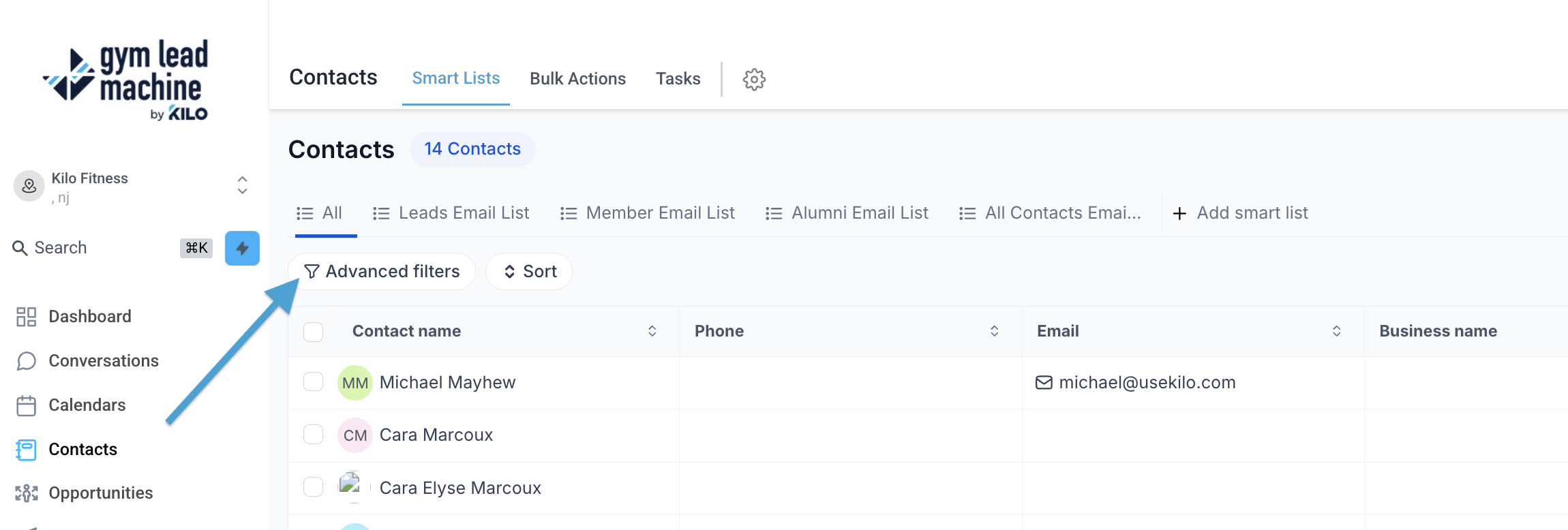Open the Dashboard grid icon in sidebar
The width and height of the screenshot is (1568, 530).
click(x=26, y=317)
